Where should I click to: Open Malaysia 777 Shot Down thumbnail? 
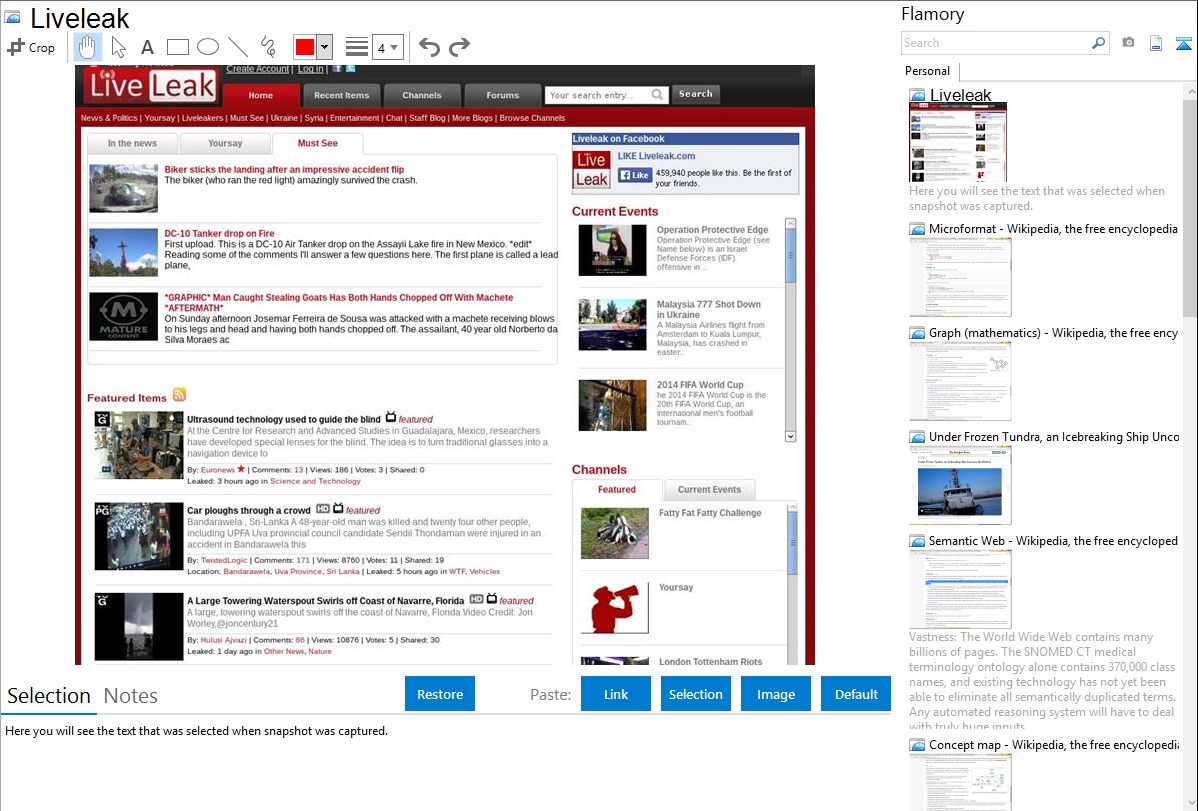[612, 324]
